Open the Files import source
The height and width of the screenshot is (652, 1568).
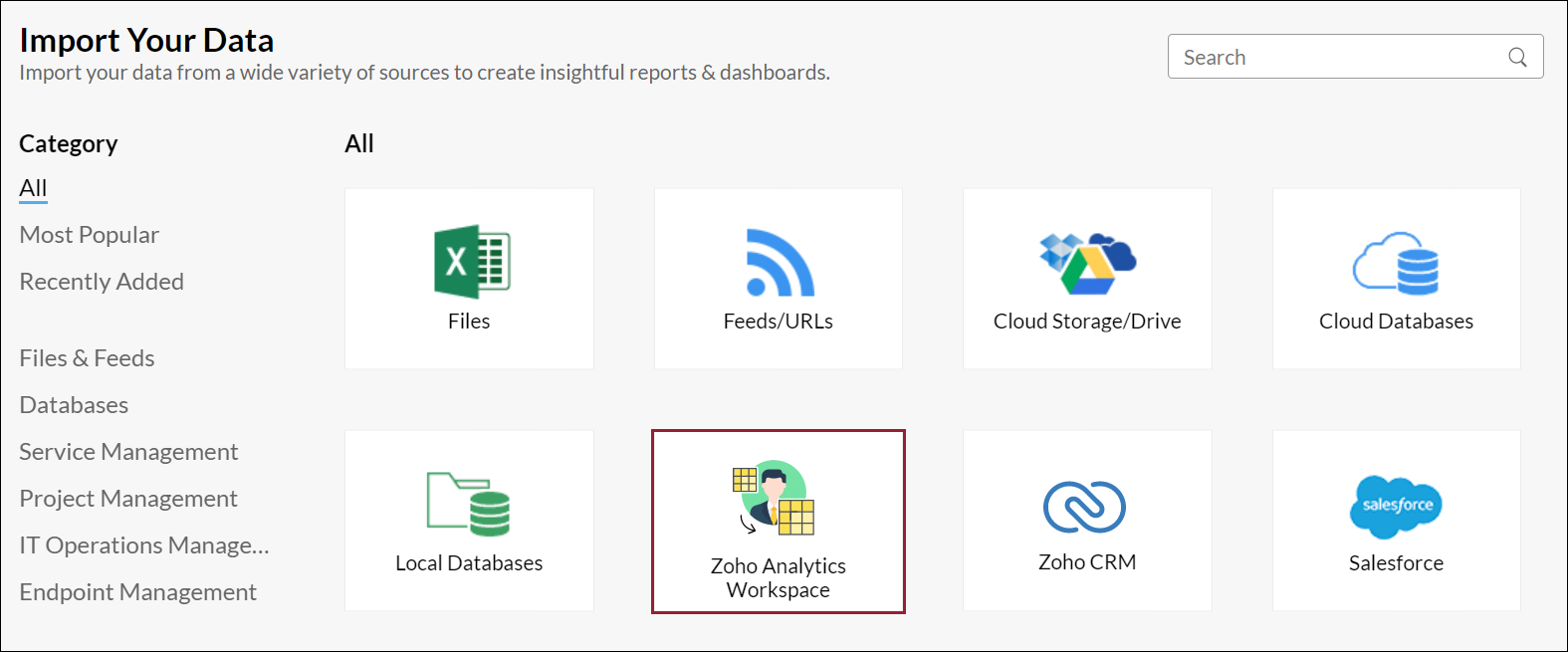point(468,279)
